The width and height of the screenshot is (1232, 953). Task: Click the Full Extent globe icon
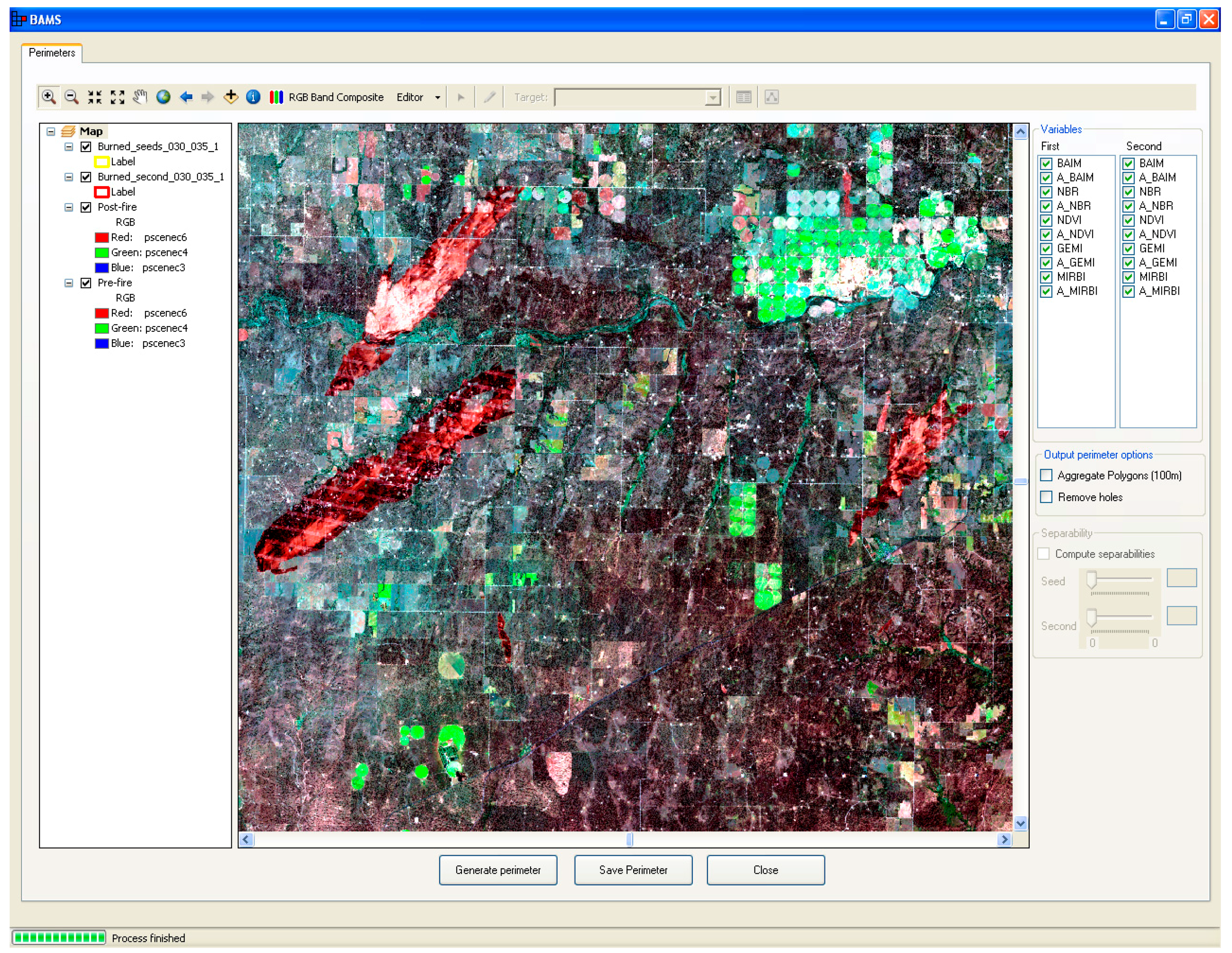click(x=164, y=97)
